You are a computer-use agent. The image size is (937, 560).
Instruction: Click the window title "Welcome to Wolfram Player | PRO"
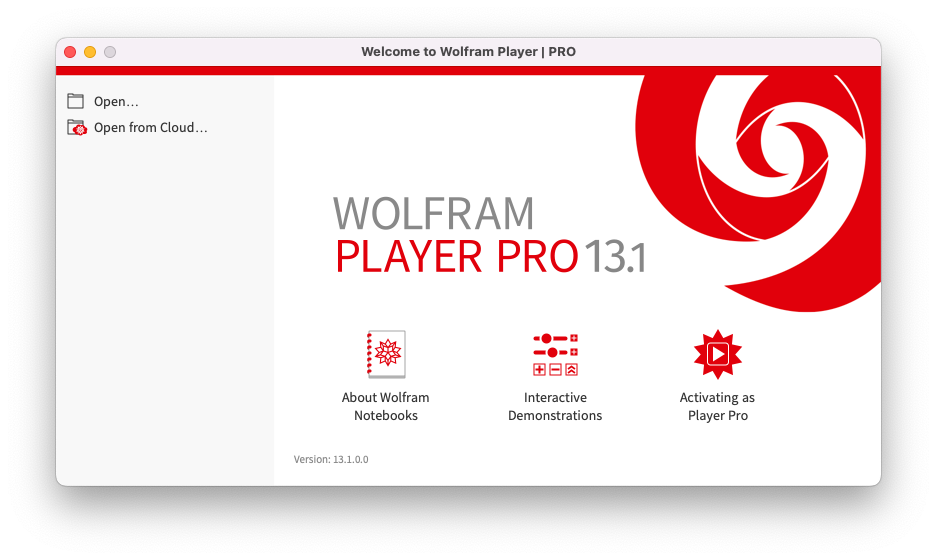point(468,52)
